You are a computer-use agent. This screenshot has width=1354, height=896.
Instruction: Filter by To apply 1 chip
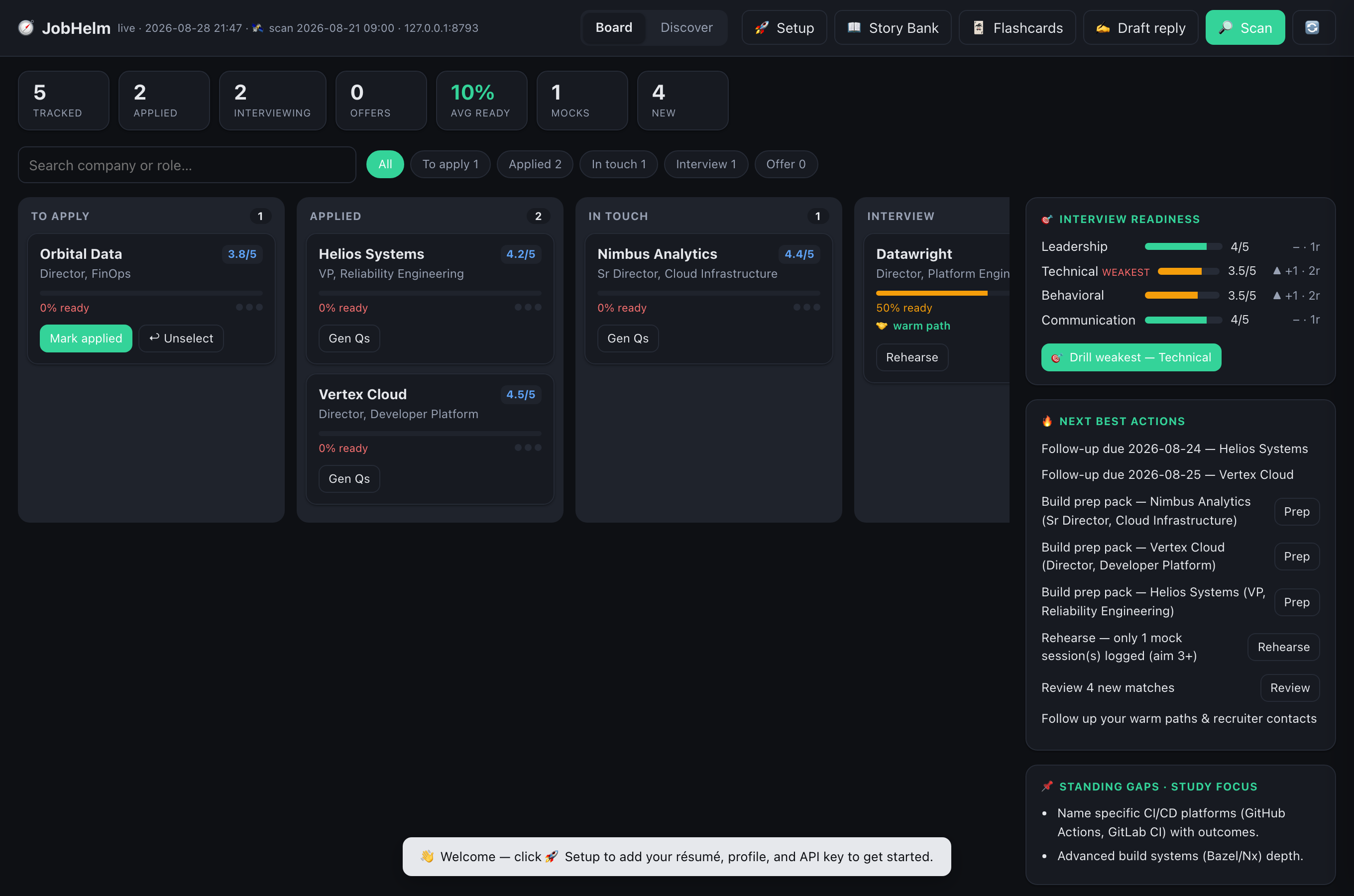pyautogui.click(x=450, y=165)
